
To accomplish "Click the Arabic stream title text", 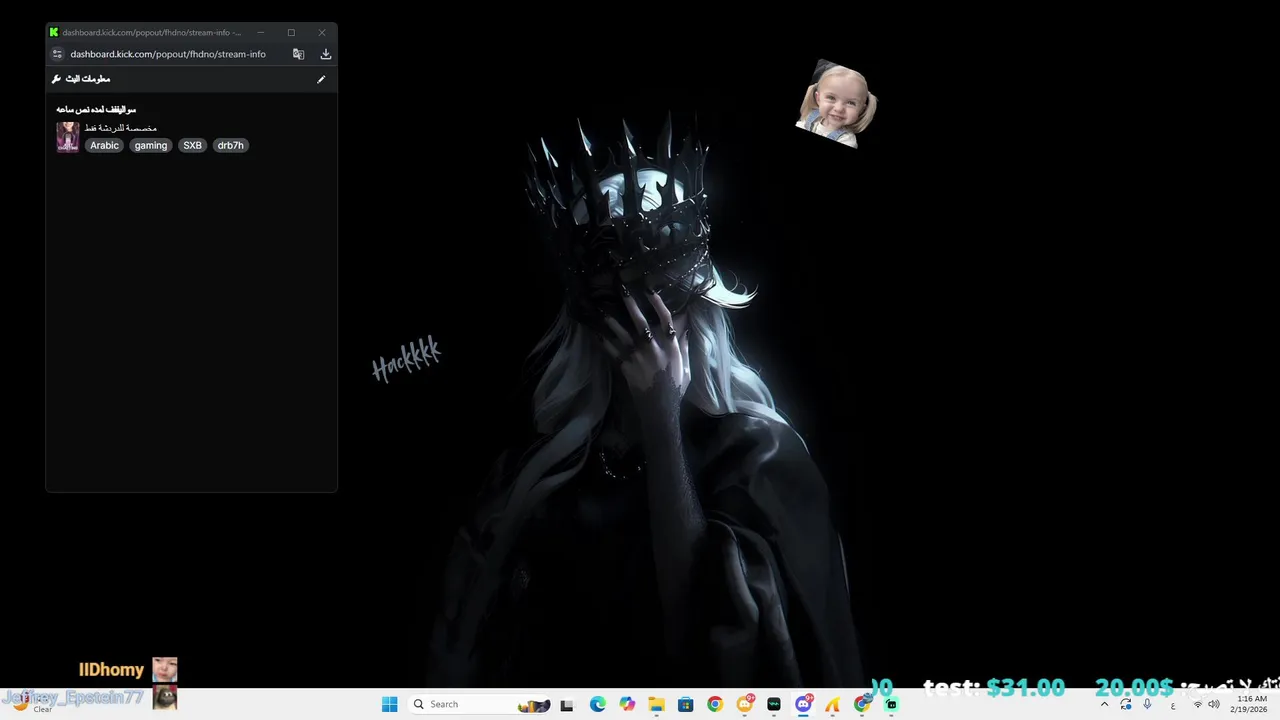I will click(x=96, y=109).
